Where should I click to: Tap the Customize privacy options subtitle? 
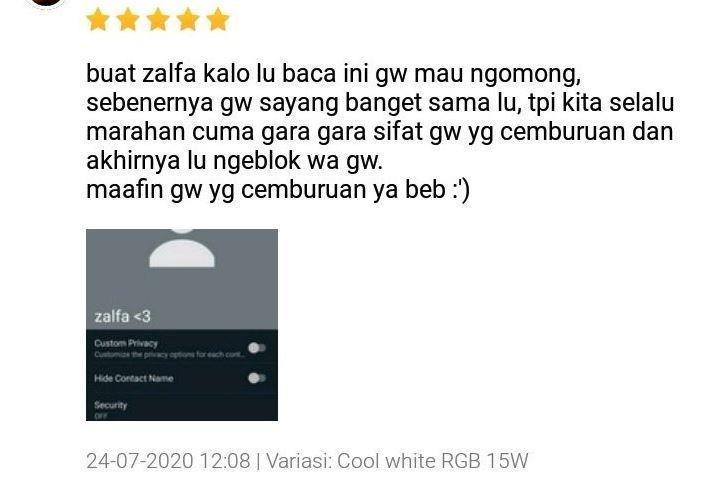click(x=169, y=355)
